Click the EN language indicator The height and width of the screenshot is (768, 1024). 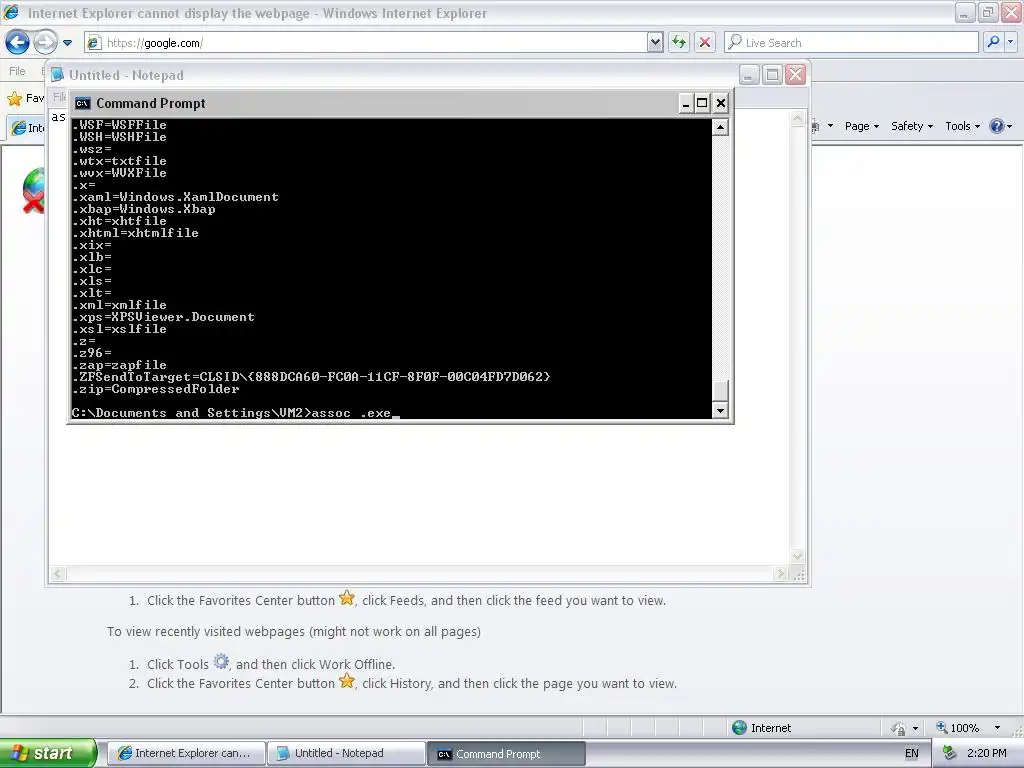pyautogui.click(x=912, y=753)
